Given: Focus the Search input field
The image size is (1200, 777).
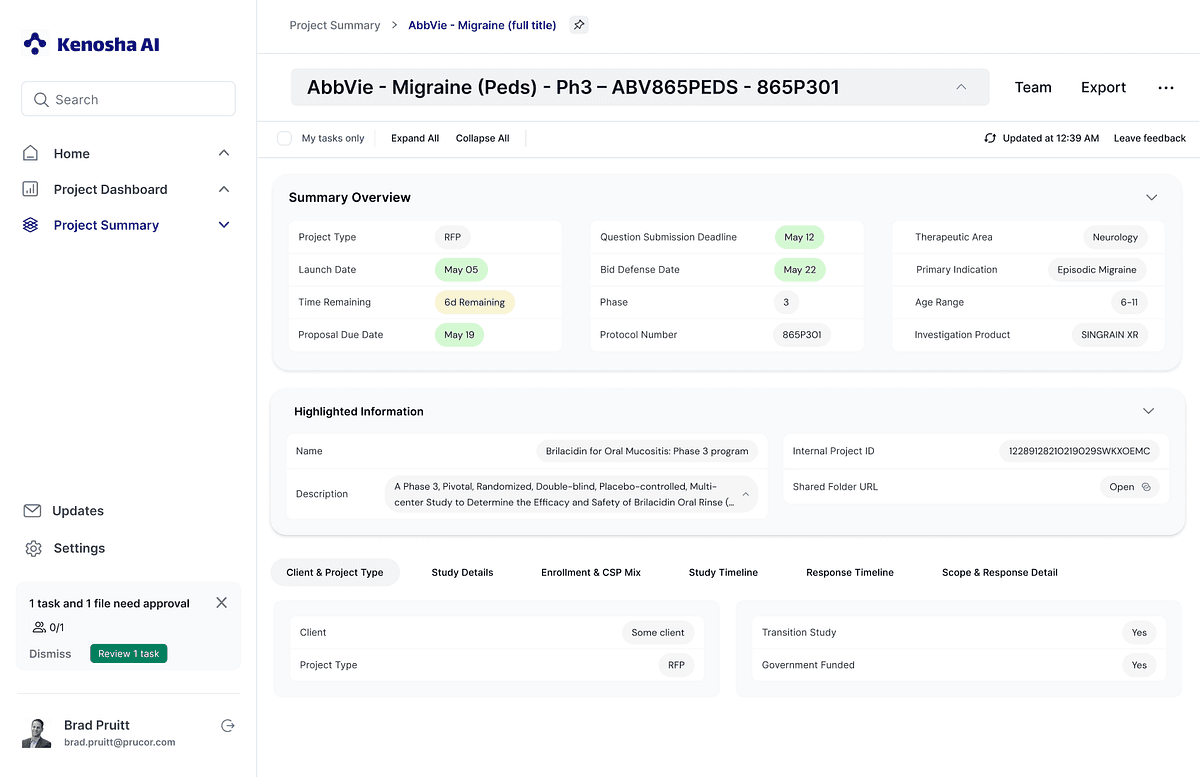Looking at the screenshot, I should coord(128,99).
